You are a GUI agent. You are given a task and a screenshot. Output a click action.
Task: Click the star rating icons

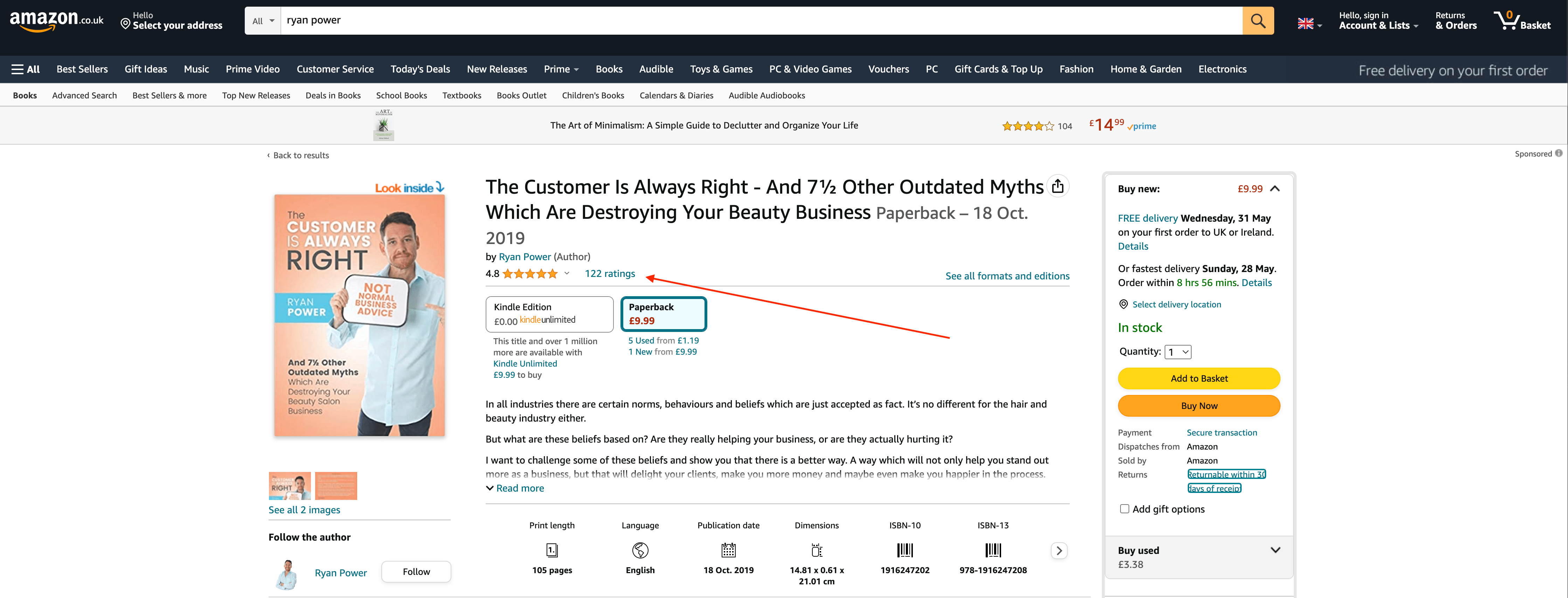coord(530,274)
